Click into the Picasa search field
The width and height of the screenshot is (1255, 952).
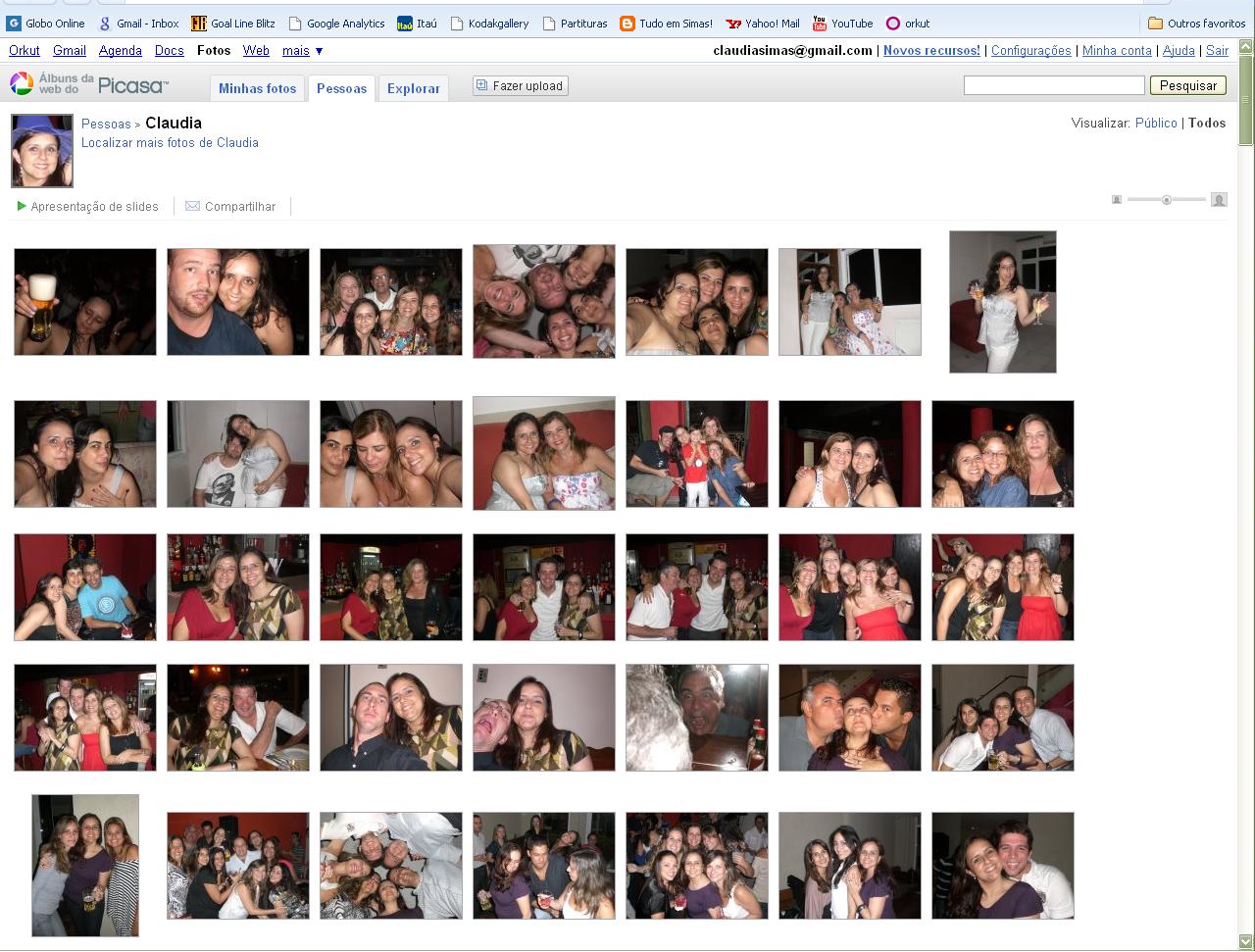click(x=1054, y=86)
